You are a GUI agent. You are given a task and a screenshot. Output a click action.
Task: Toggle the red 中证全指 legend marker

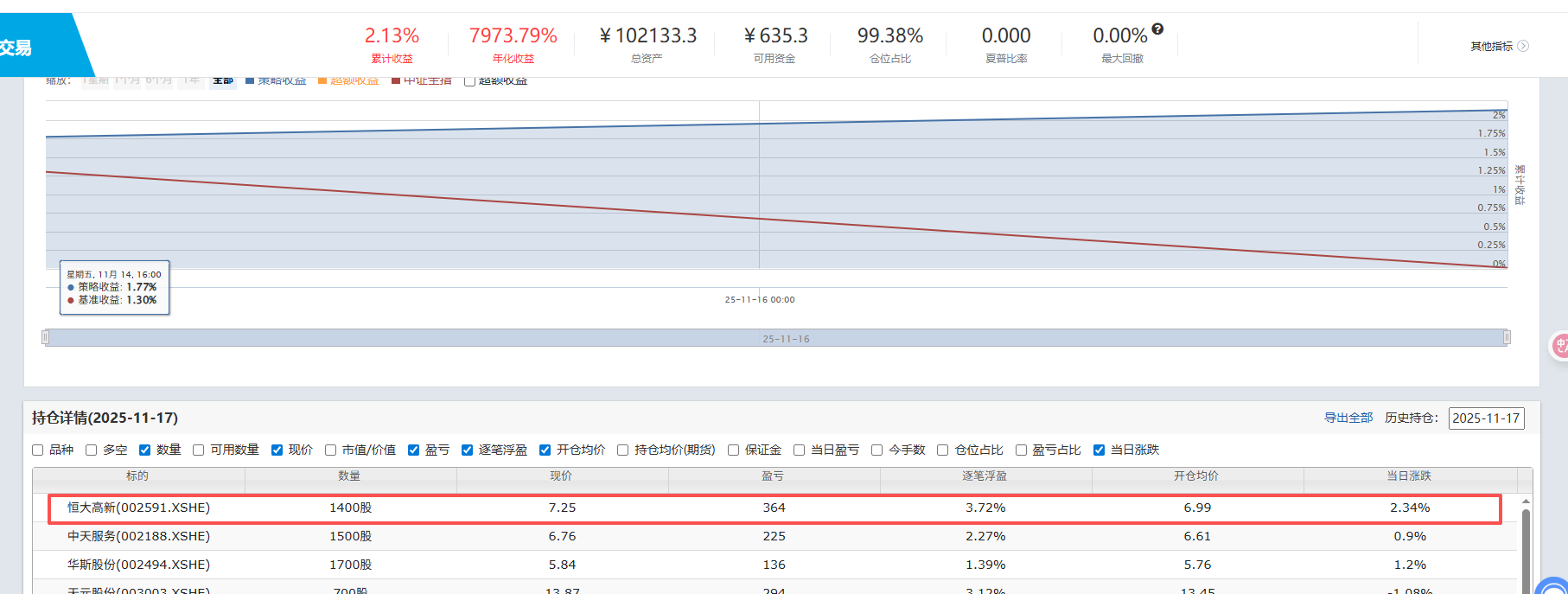tap(396, 80)
